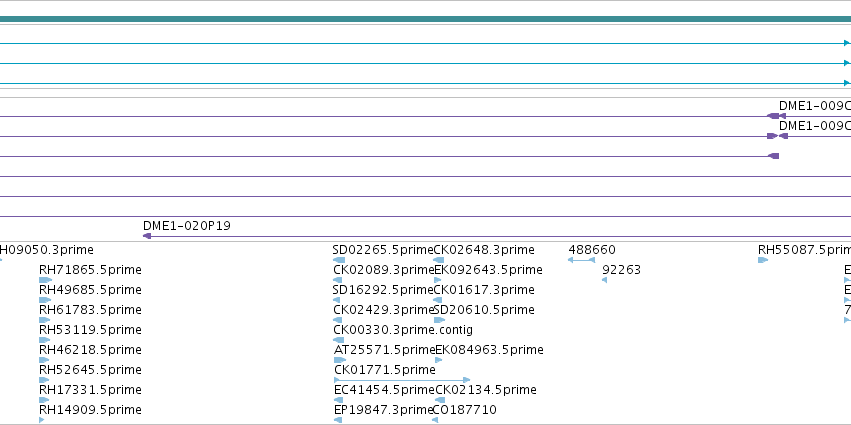This screenshot has width=851, height=425.
Task: Select the EC41454.5prime label
Action: point(384,390)
